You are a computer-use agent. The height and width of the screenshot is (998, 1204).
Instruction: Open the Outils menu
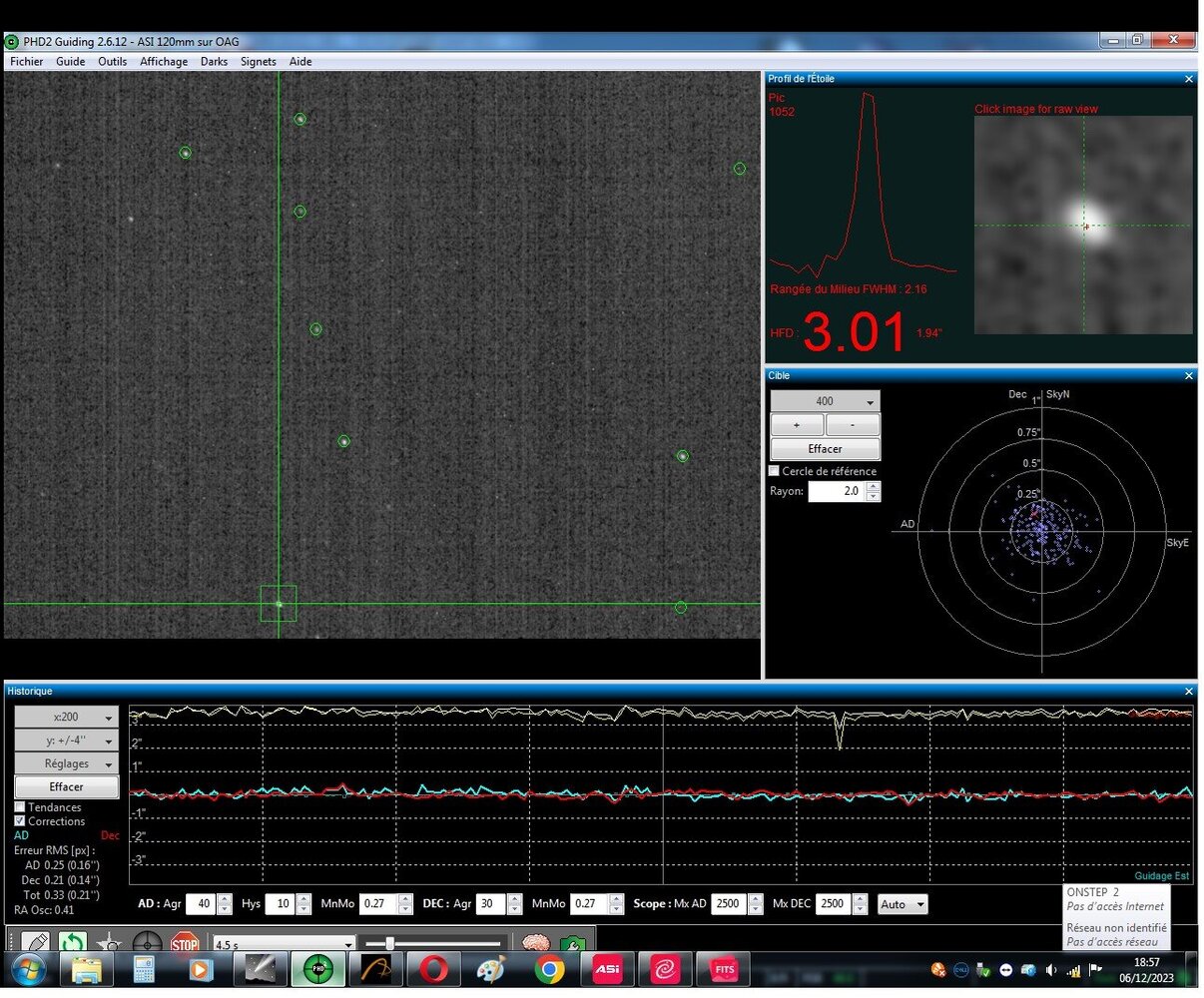click(x=112, y=62)
